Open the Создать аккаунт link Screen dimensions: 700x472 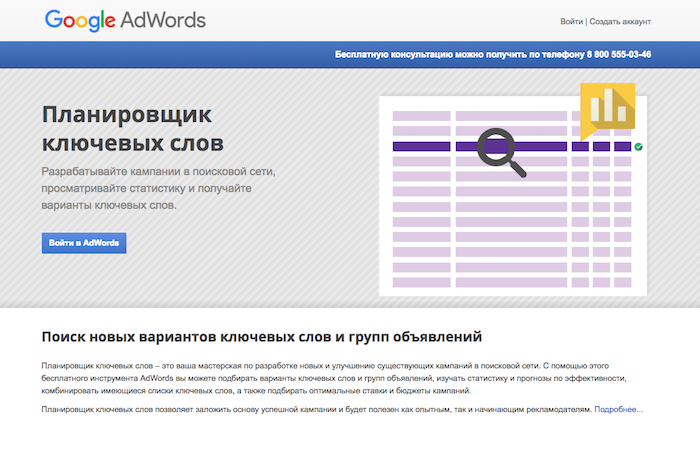pyautogui.click(x=620, y=21)
